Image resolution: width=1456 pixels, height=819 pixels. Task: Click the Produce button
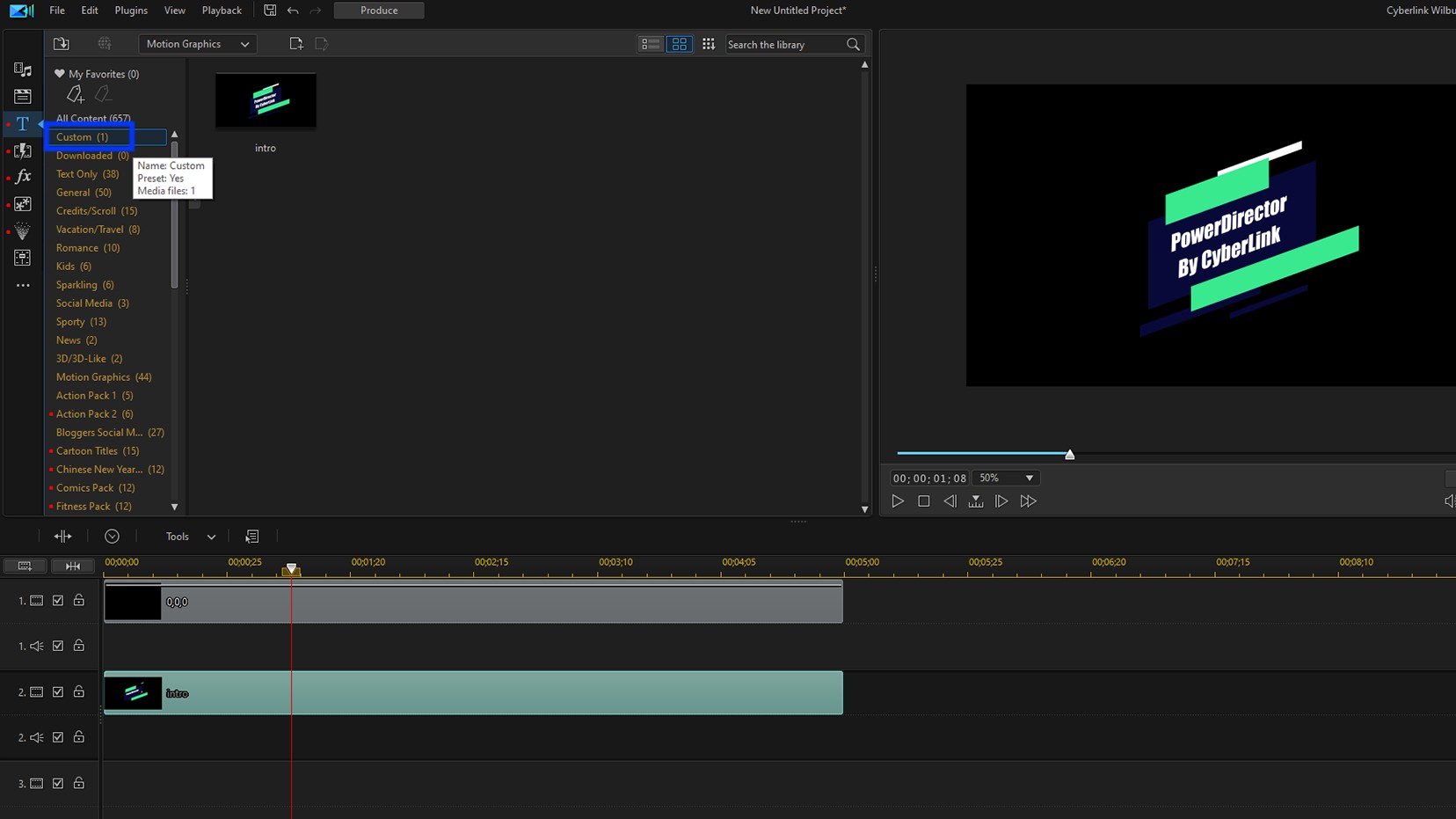(379, 11)
